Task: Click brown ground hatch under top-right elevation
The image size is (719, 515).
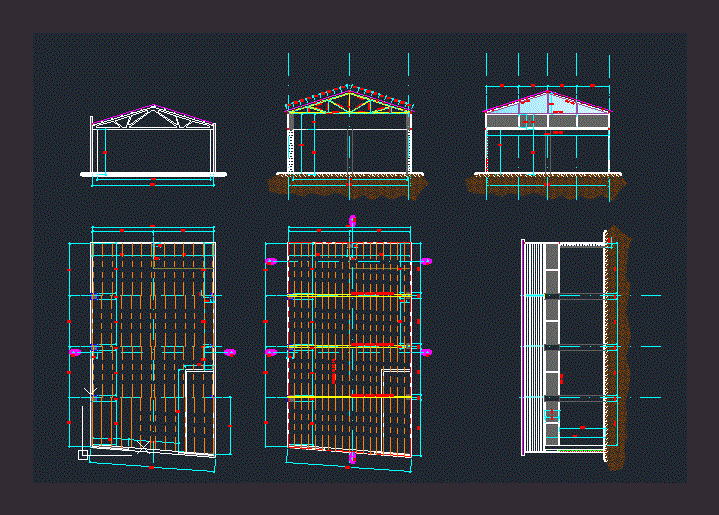Action: coord(547,186)
